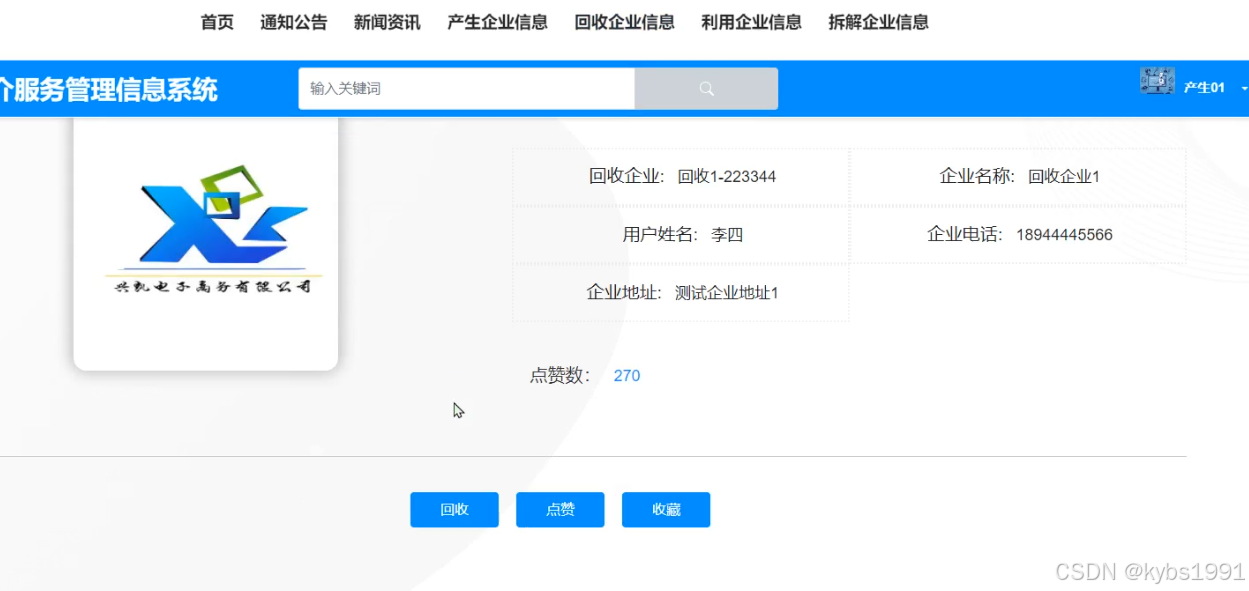
Task: Click the 回收 button
Action: tap(454, 510)
